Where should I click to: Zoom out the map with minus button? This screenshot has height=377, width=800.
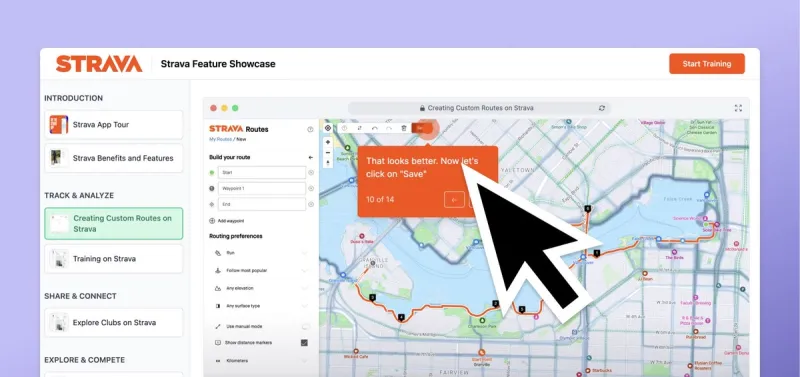coord(328,153)
